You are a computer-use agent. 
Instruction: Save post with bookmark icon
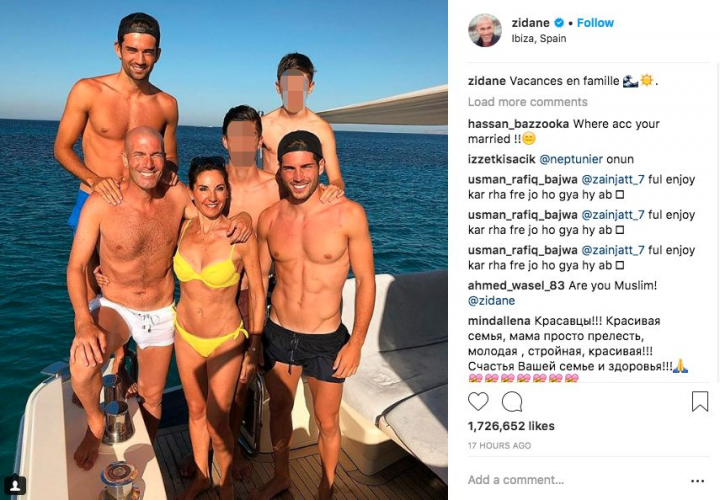[700, 401]
